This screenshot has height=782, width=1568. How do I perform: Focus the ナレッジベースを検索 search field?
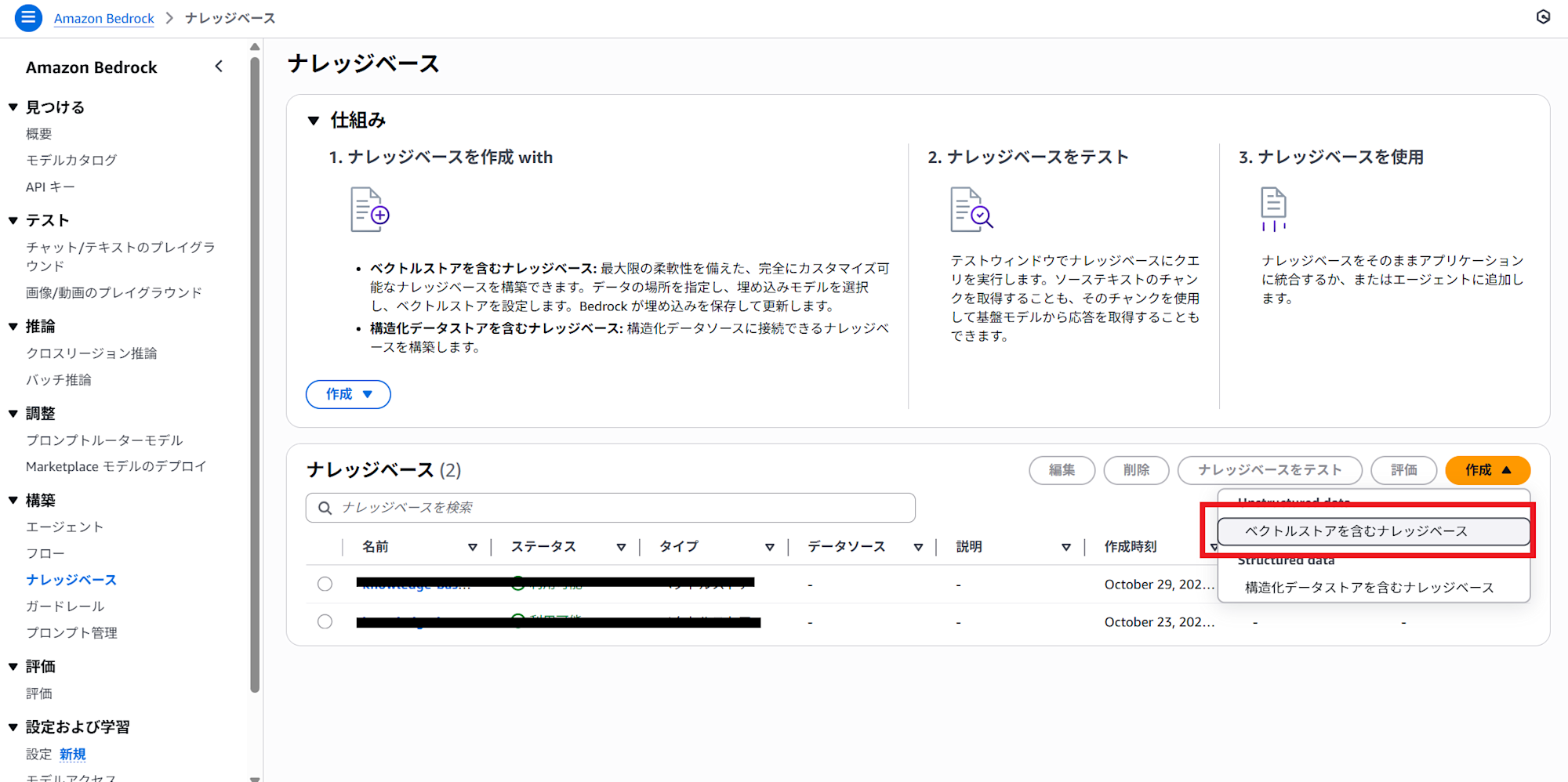[611, 508]
